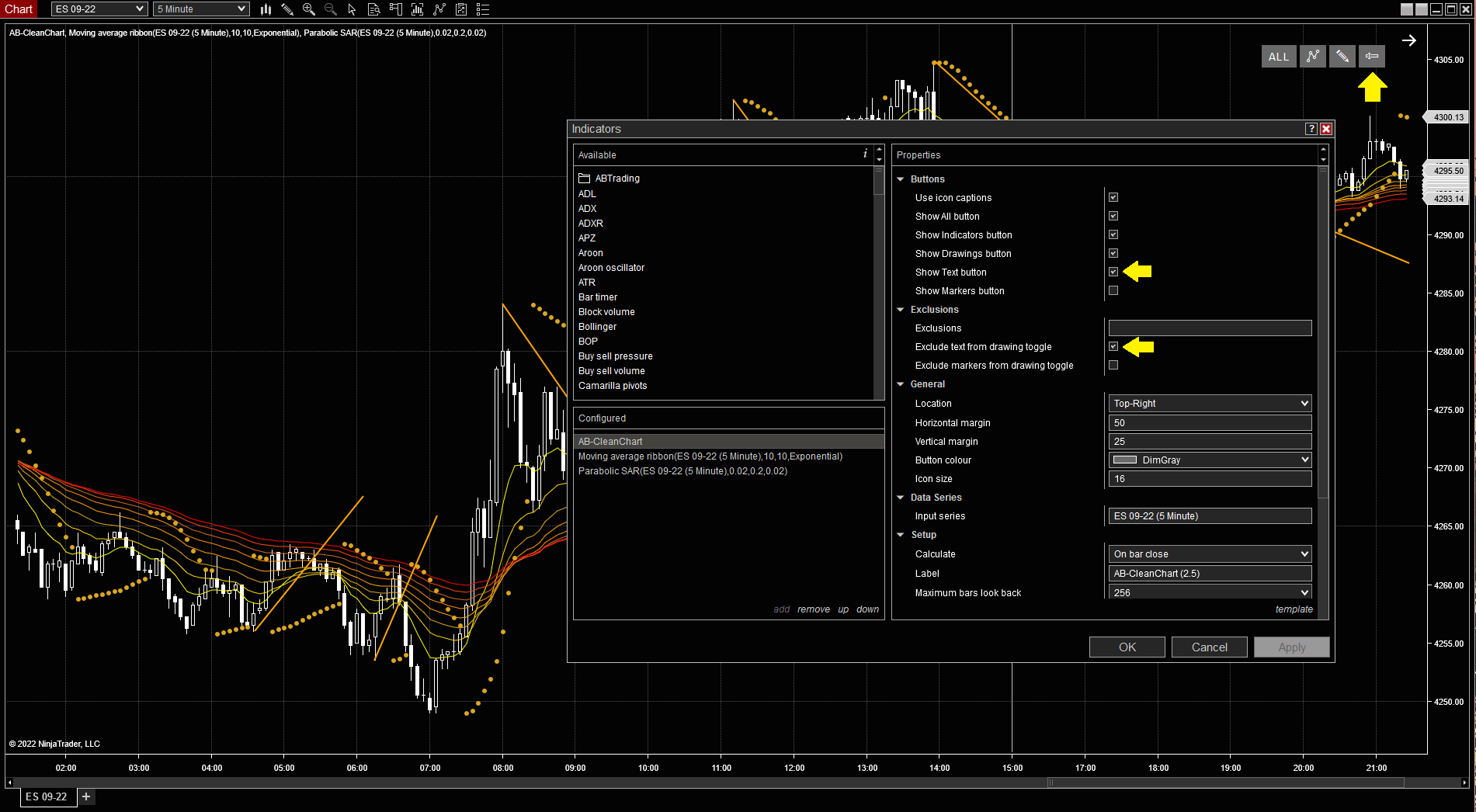
Task: Select Parabolic SAR in Configured list
Action: (x=682, y=471)
